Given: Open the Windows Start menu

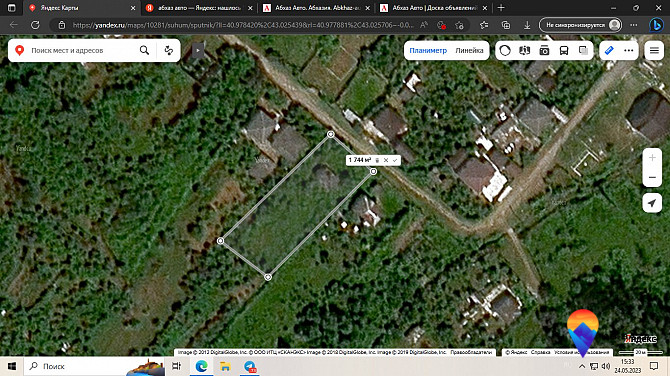Looking at the screenshot, I should [x=12, y=366].
